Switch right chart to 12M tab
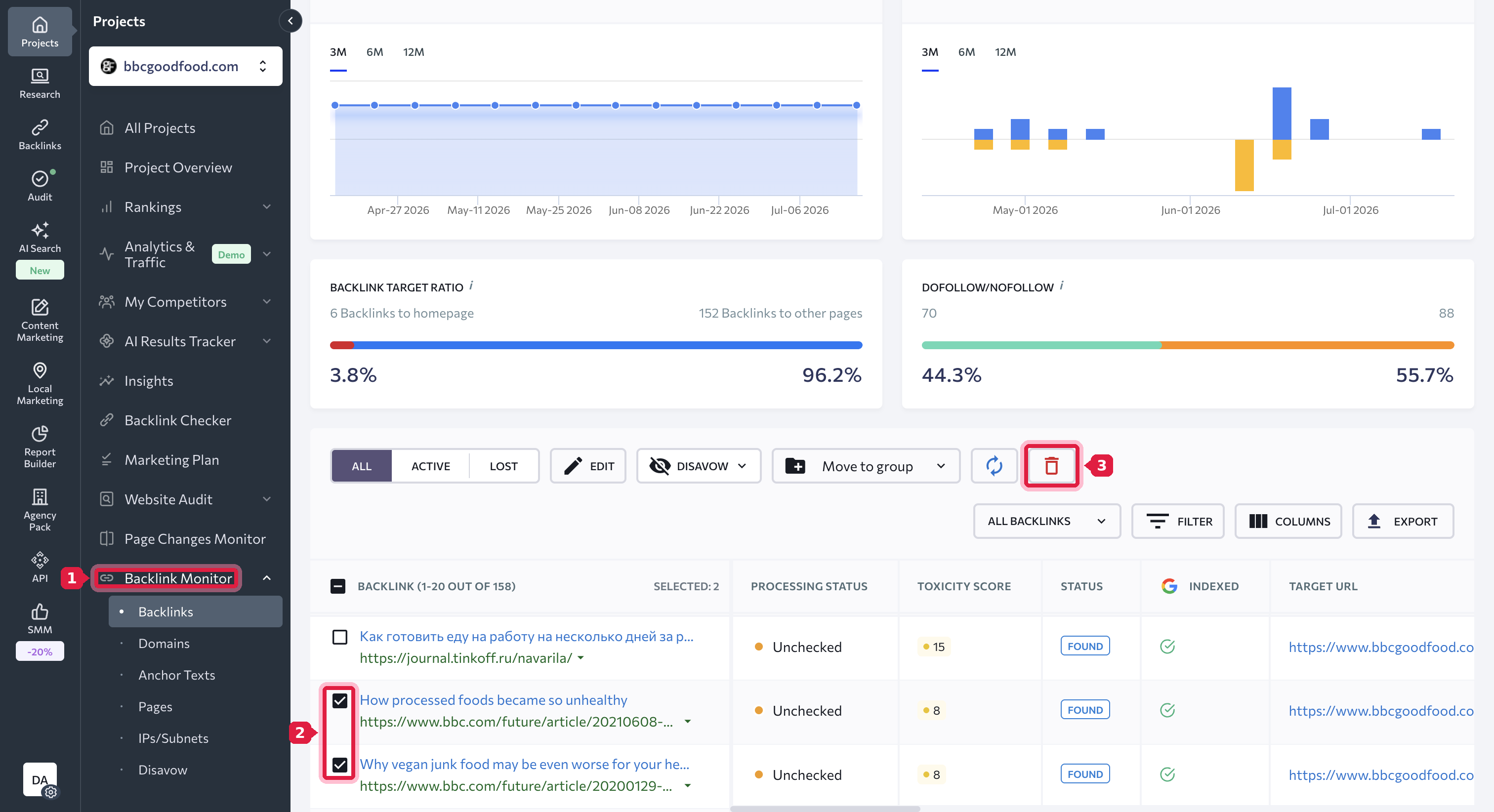This screenshot has height=812, width=1494. click(x=1005, y=52)
